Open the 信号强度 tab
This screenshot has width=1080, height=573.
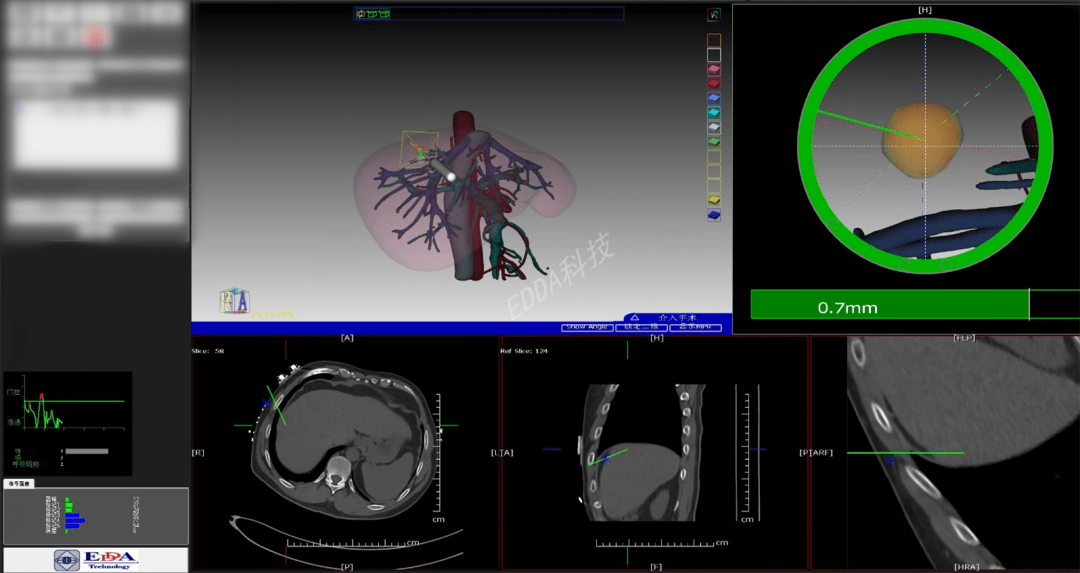(19, 484)
